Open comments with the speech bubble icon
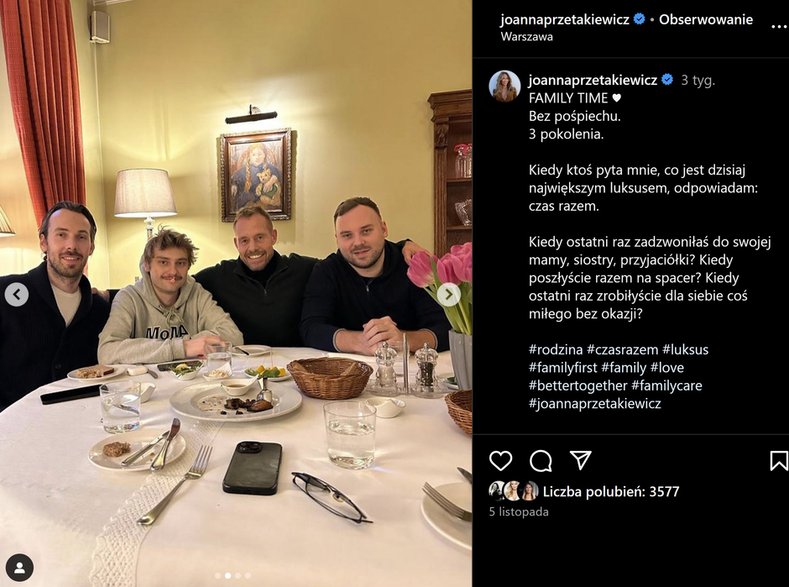Screen dimensions: 789x587 coord(541,460)
